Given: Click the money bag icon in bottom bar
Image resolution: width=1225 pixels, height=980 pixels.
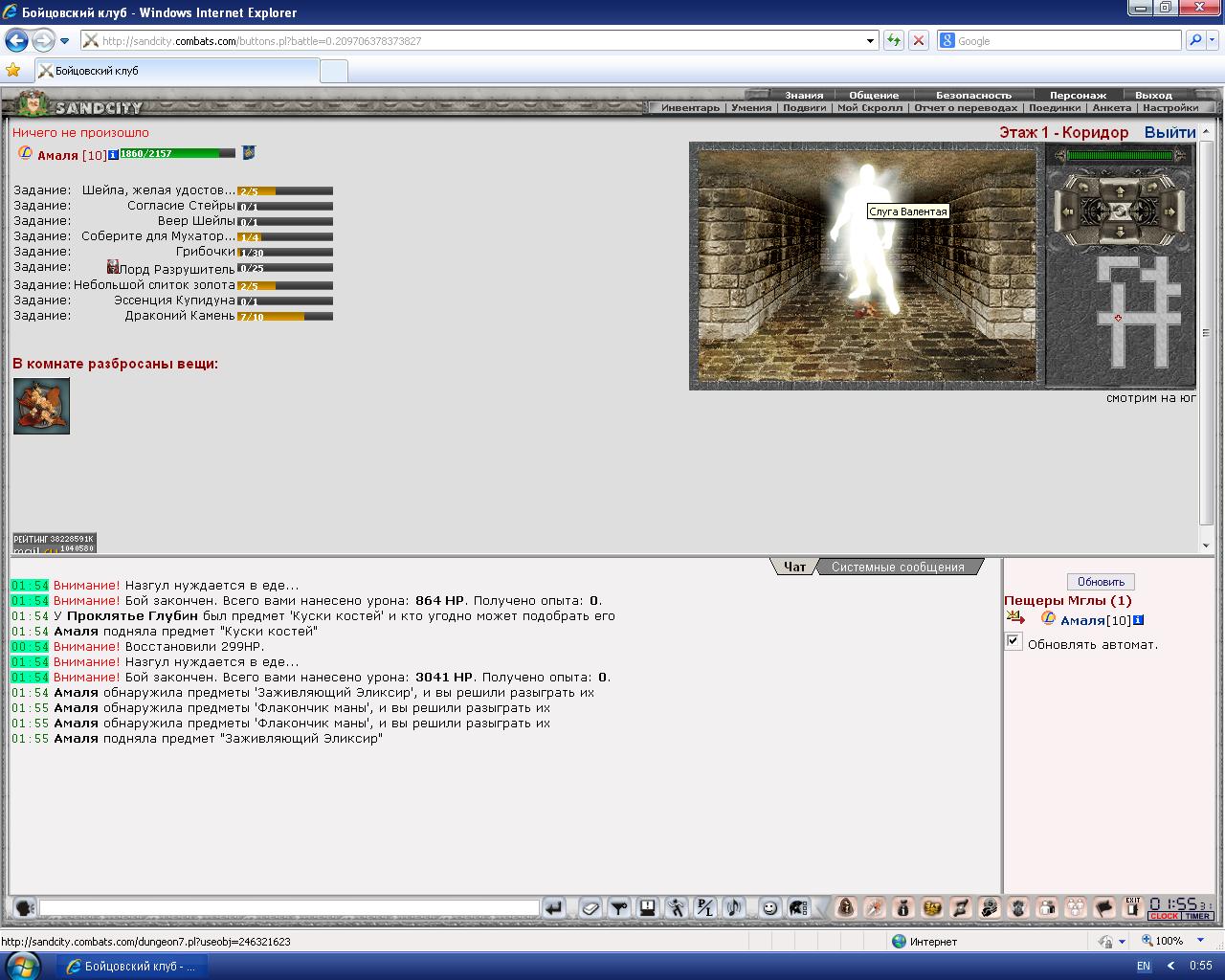Looking at the screenshot, I should coord(902,907).
